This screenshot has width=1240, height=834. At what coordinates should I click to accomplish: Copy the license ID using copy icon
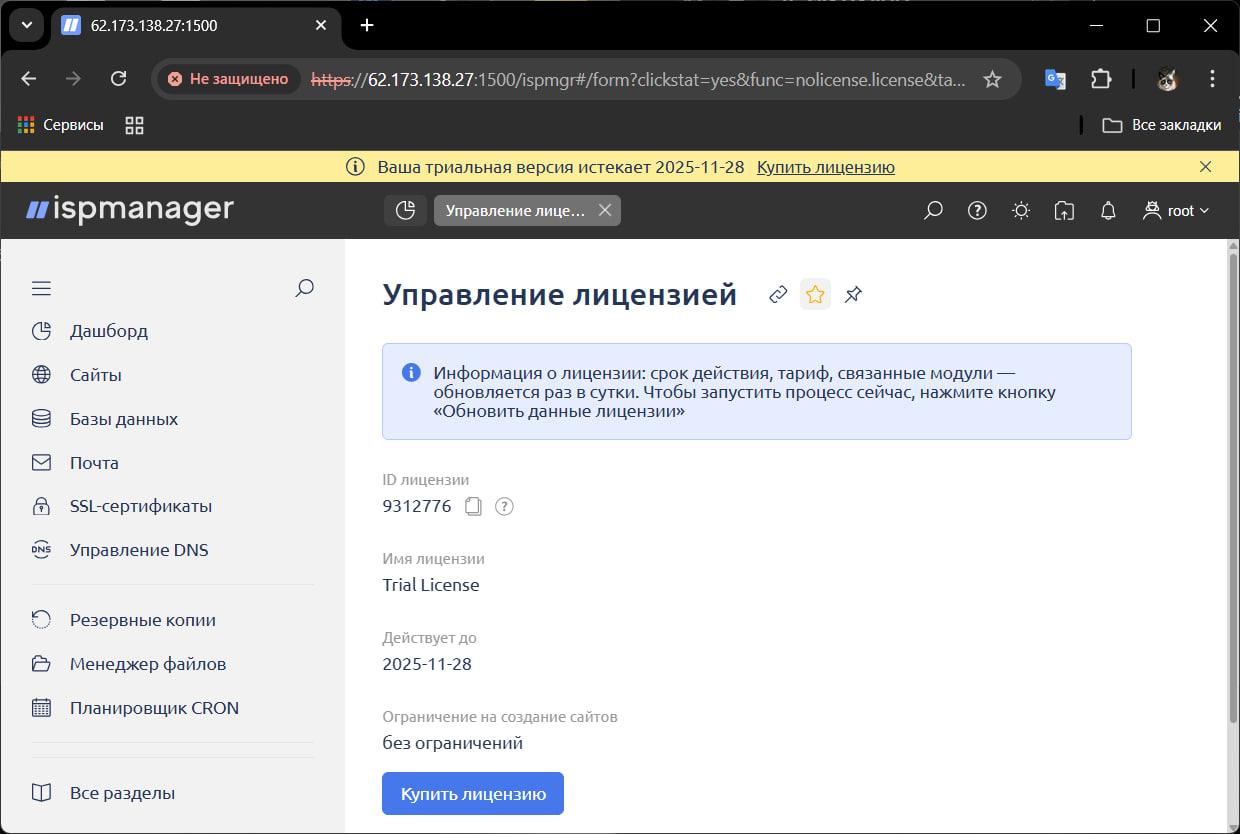pyautogui.click(x=472, y=507)
